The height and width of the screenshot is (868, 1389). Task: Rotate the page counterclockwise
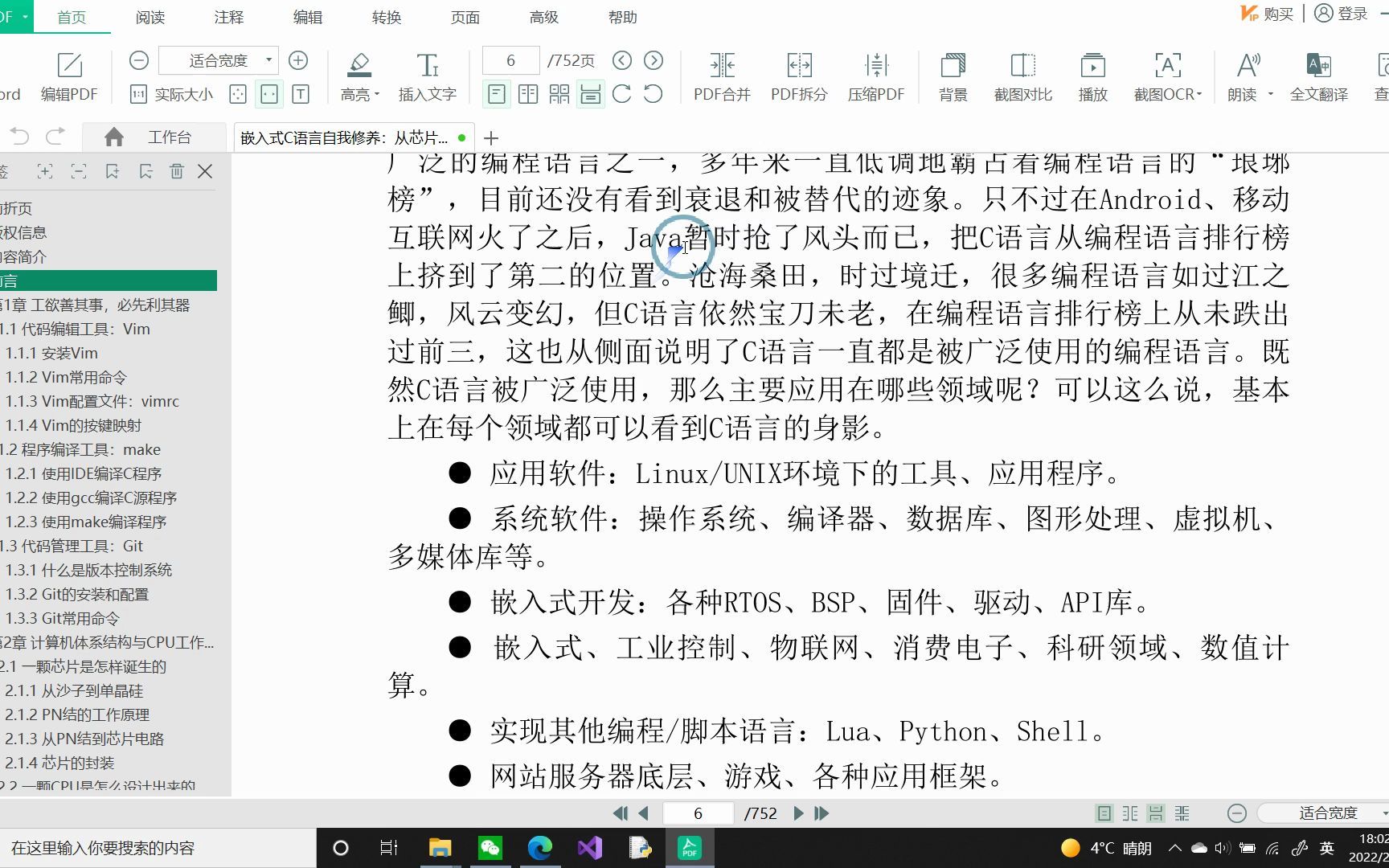654,94
